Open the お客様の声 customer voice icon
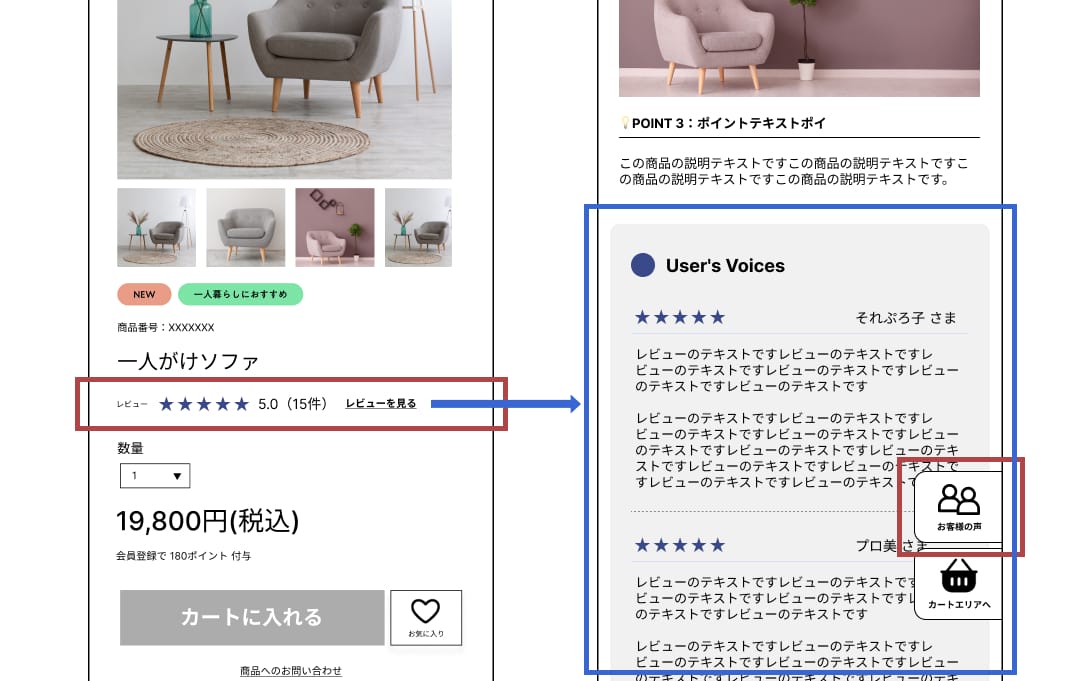 coord(958,508)
